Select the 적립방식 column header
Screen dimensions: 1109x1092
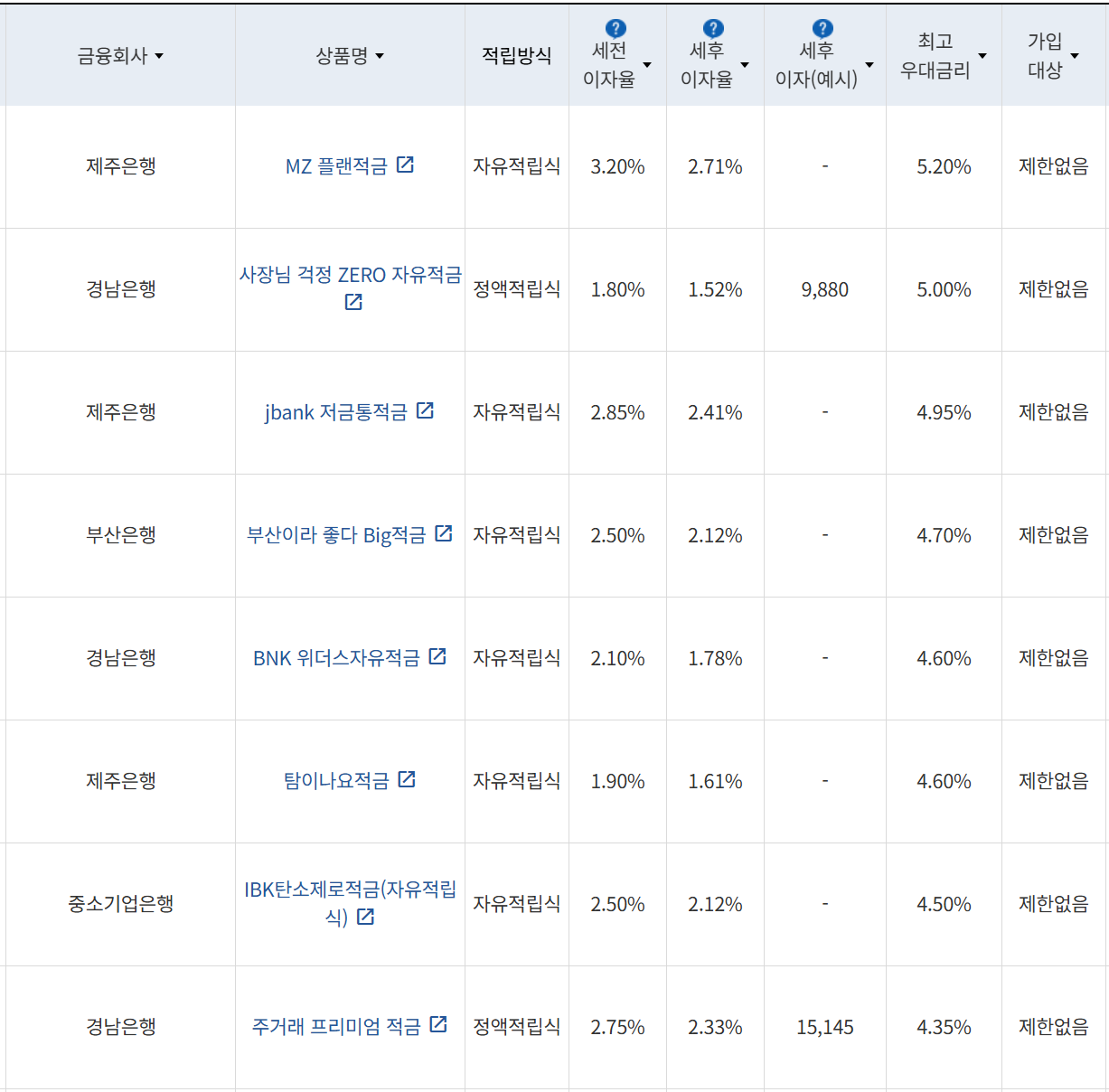coord(514,55)
